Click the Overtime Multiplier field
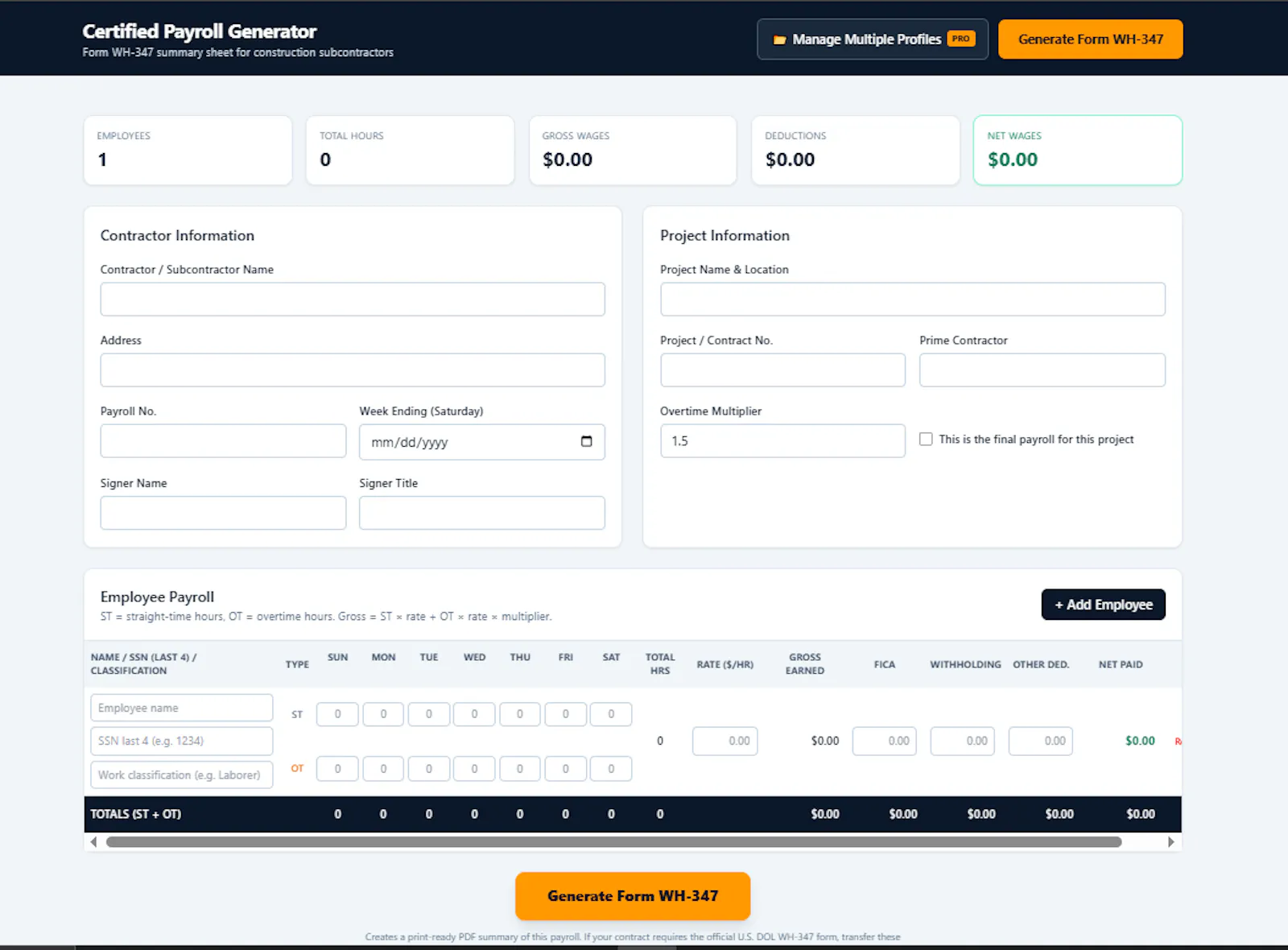The width and height of the screenshot is (1288, 950). (x=782, y=441)
